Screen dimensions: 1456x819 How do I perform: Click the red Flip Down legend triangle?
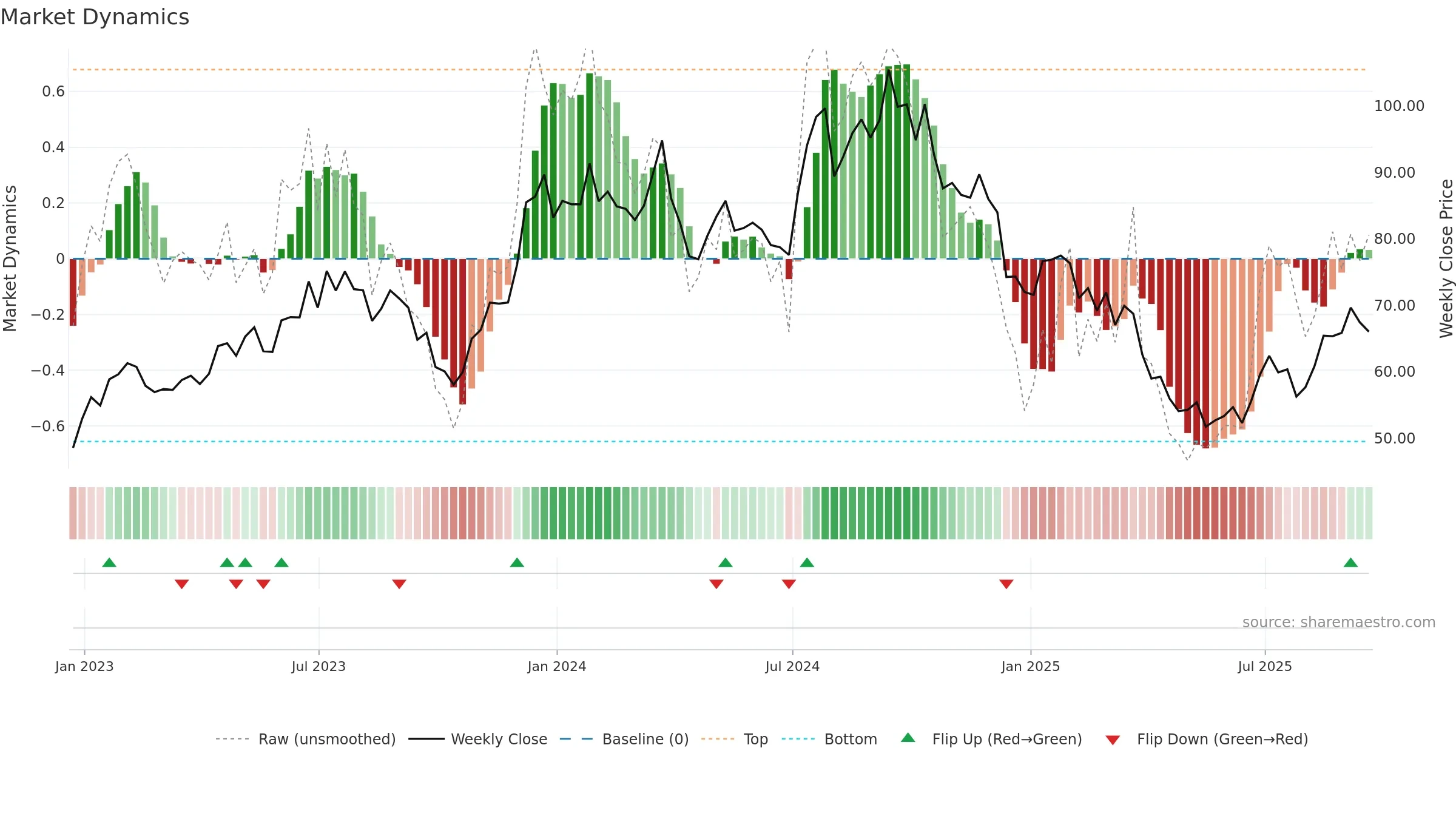tap(1113, 740)
